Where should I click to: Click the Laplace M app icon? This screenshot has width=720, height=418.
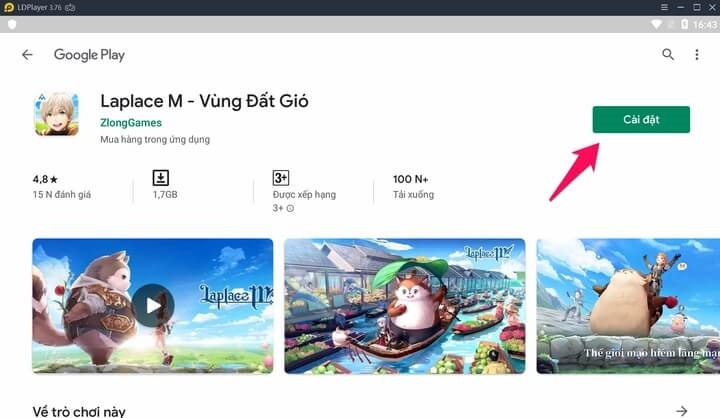(x=56, y=114)
